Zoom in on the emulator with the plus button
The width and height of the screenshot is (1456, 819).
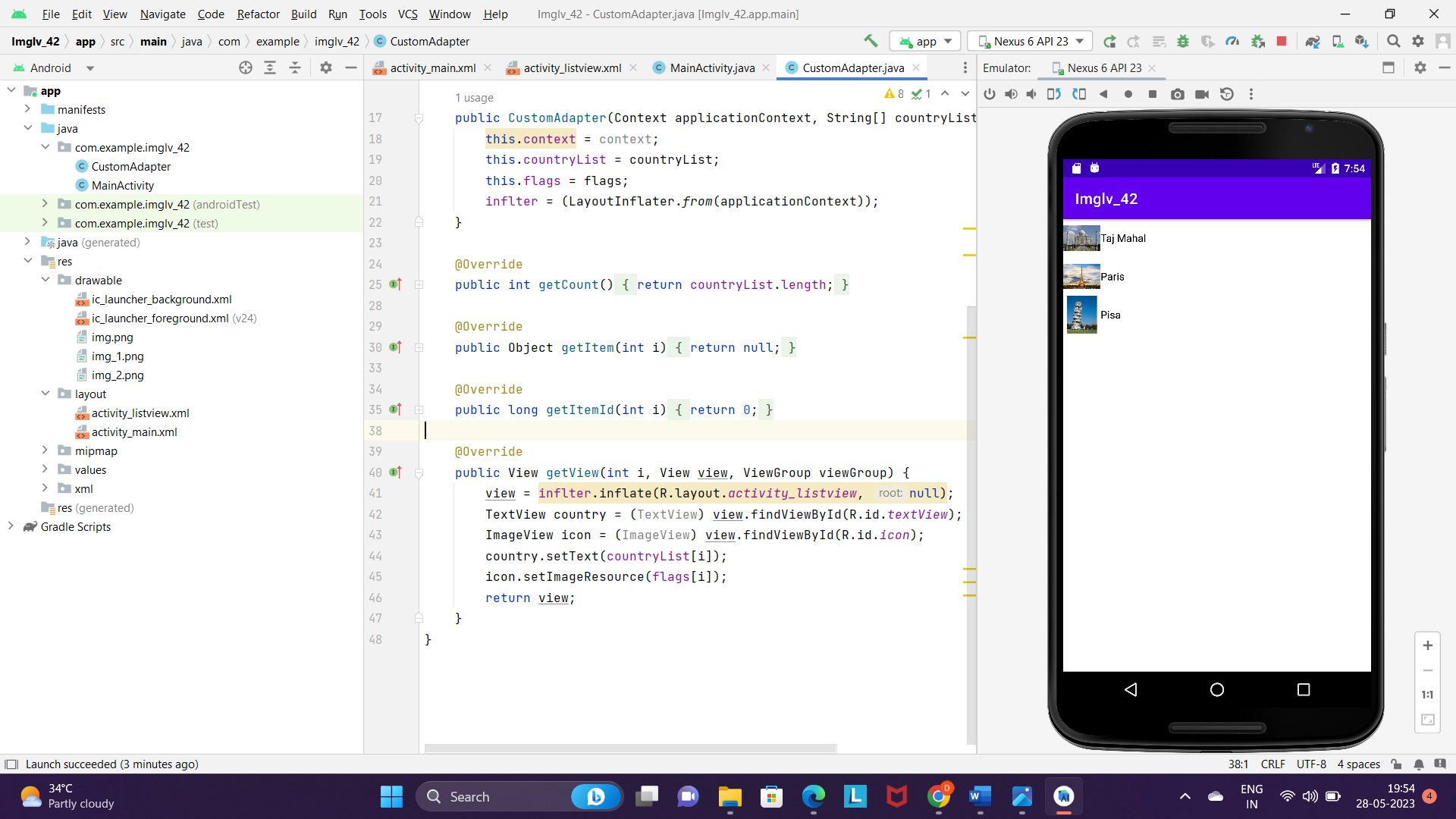pos(1427,645)
